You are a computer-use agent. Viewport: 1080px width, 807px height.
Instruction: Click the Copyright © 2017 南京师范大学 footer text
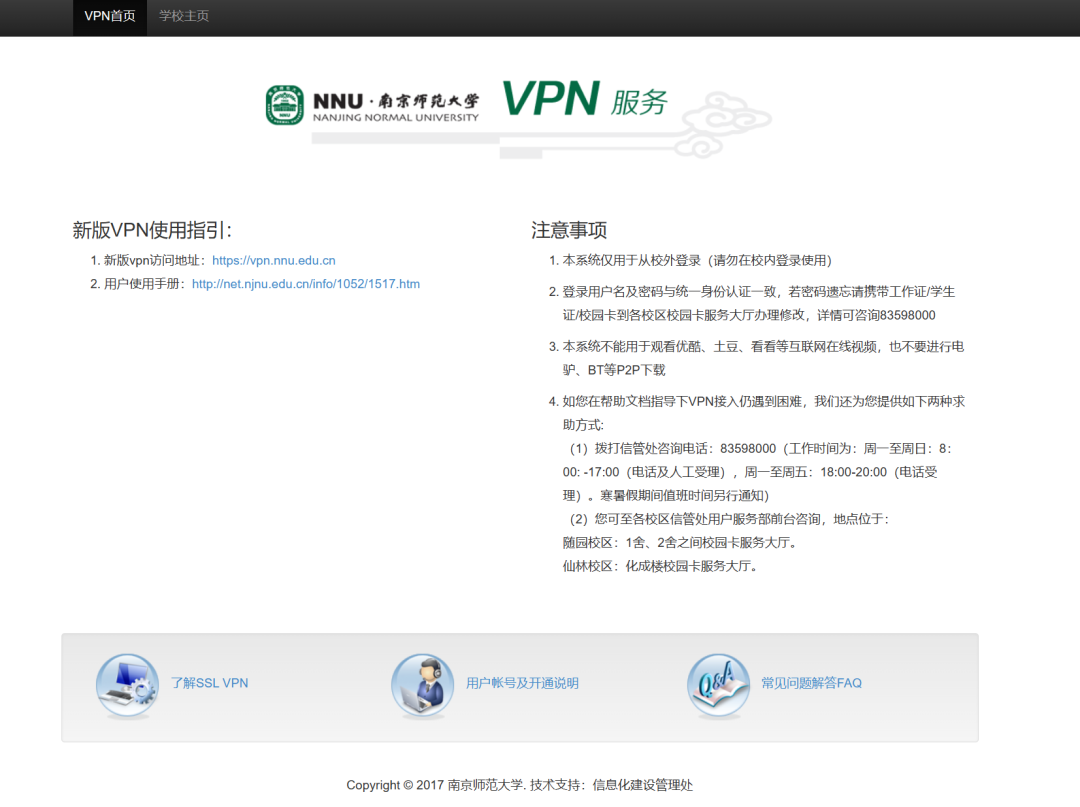[x=435, y=785]
